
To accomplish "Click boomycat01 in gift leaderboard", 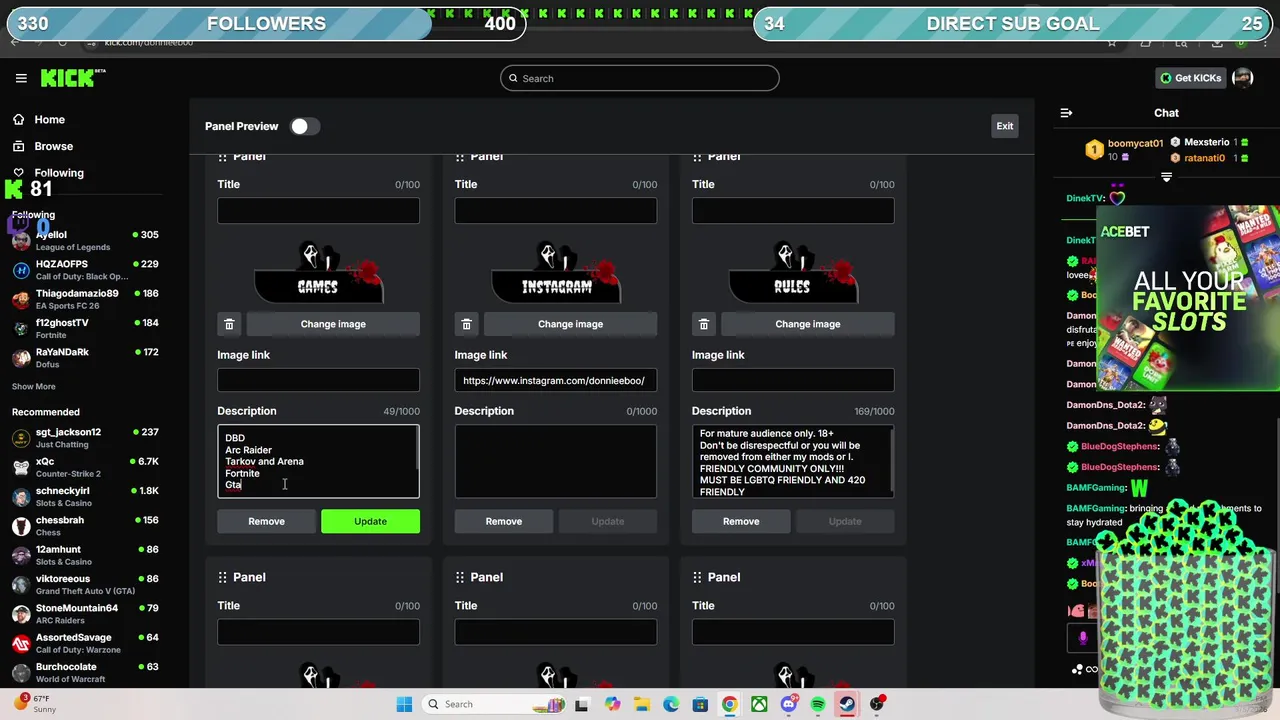I will (1135, 143).
